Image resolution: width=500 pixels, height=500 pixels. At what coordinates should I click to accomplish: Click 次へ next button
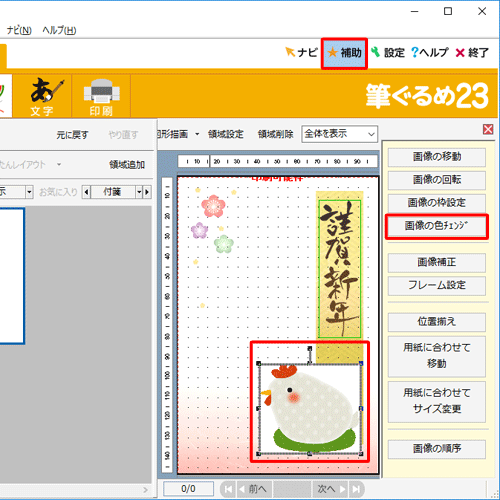[330, 489]
